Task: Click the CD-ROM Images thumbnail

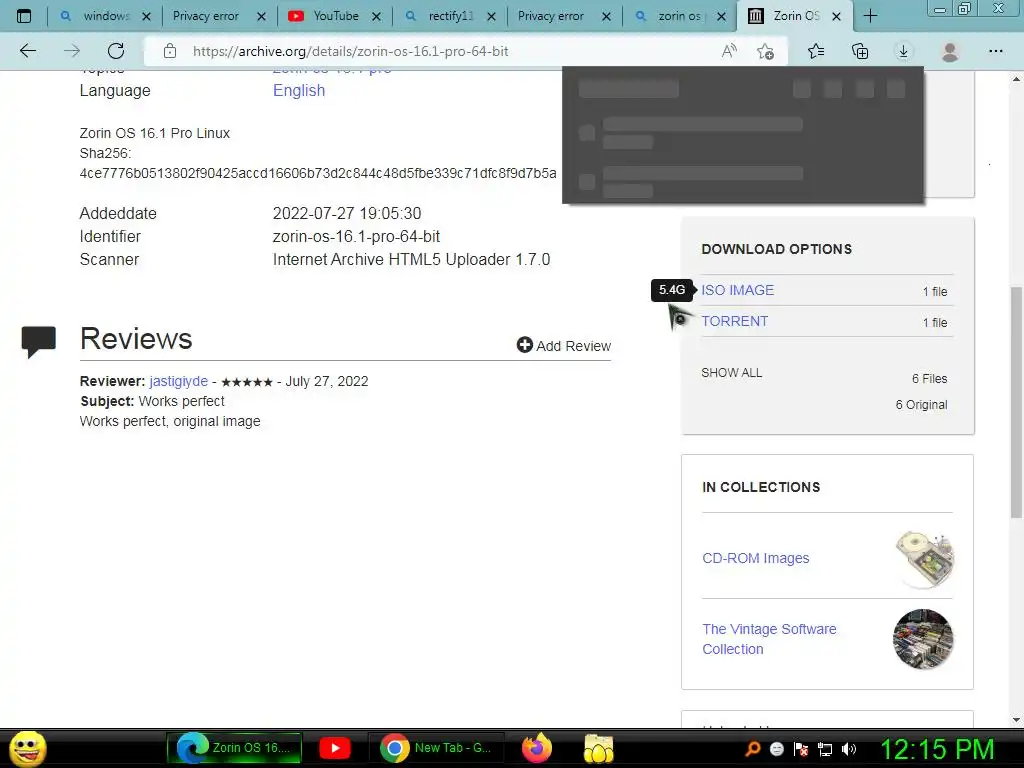Action: 923,559
